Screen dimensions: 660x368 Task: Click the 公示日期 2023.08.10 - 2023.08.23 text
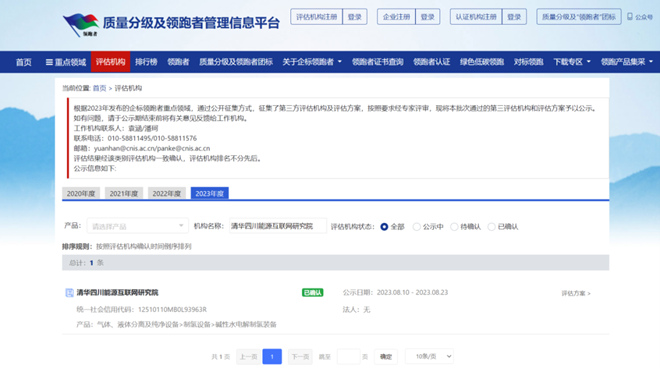[x=395, y=292]
